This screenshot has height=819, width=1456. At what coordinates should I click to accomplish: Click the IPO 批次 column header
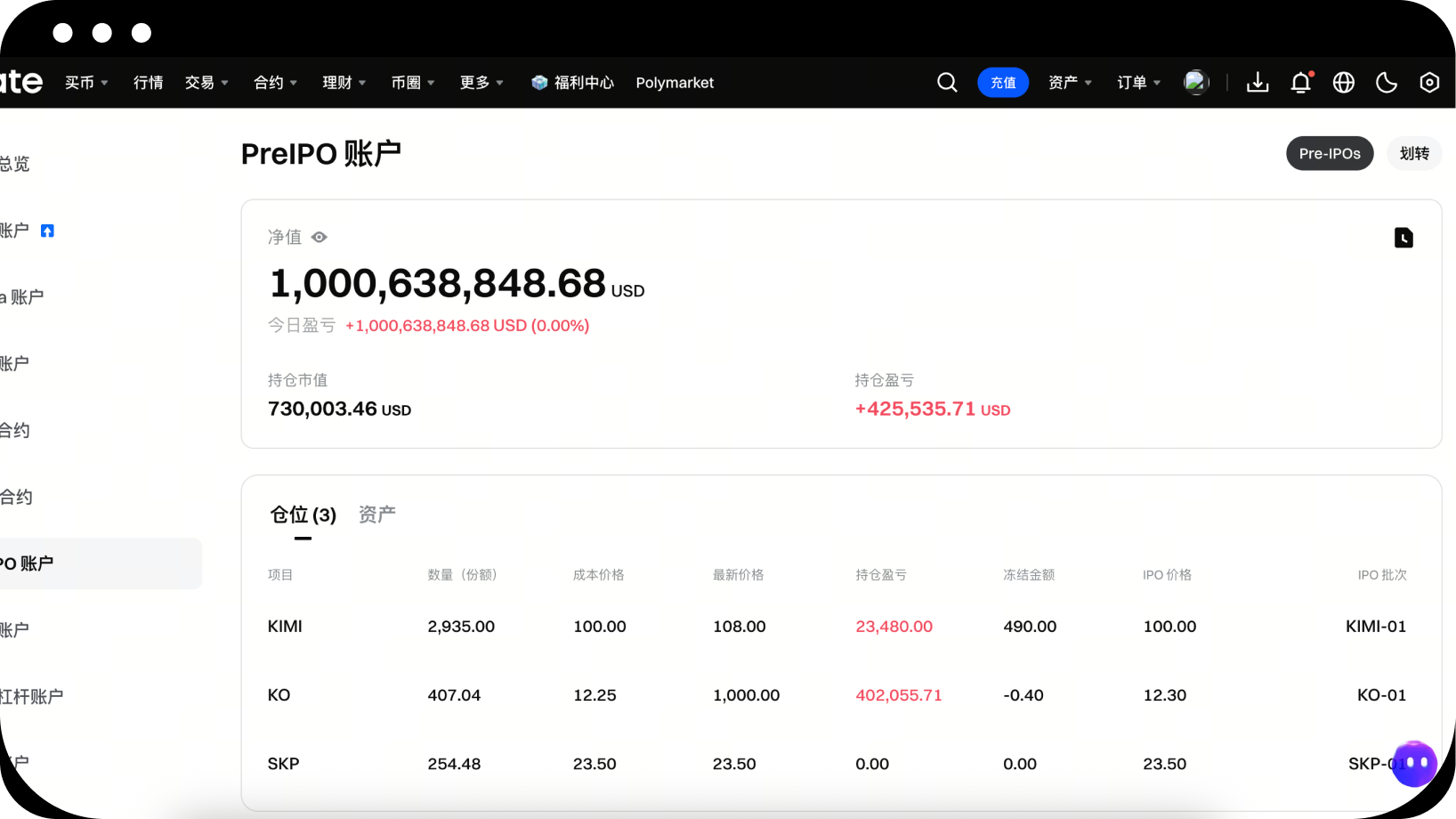[x=1382, y=575]
